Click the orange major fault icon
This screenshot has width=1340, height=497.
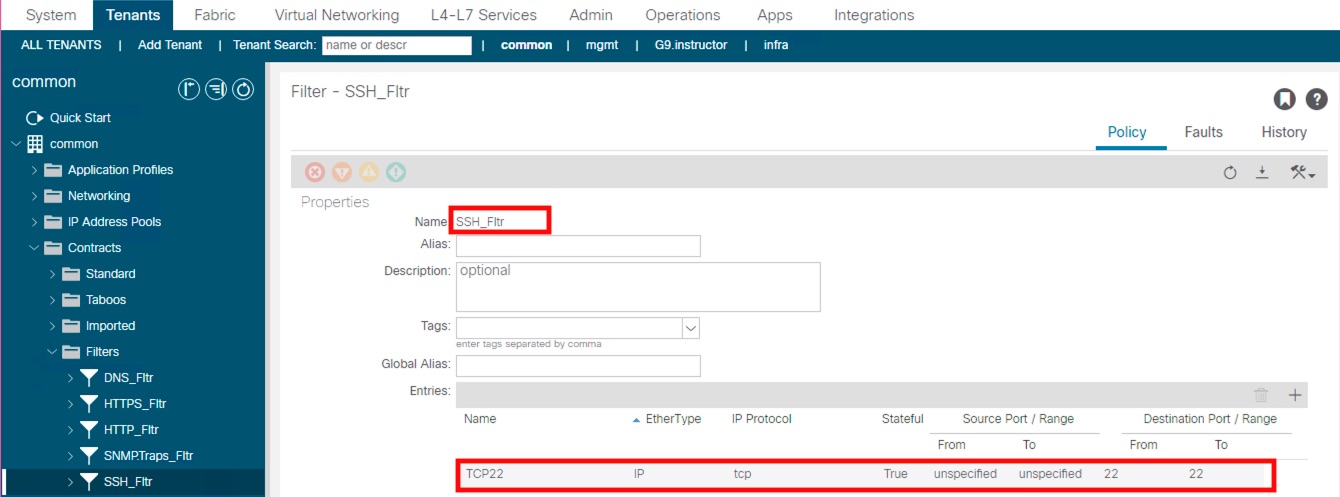(x=342, y=172)
